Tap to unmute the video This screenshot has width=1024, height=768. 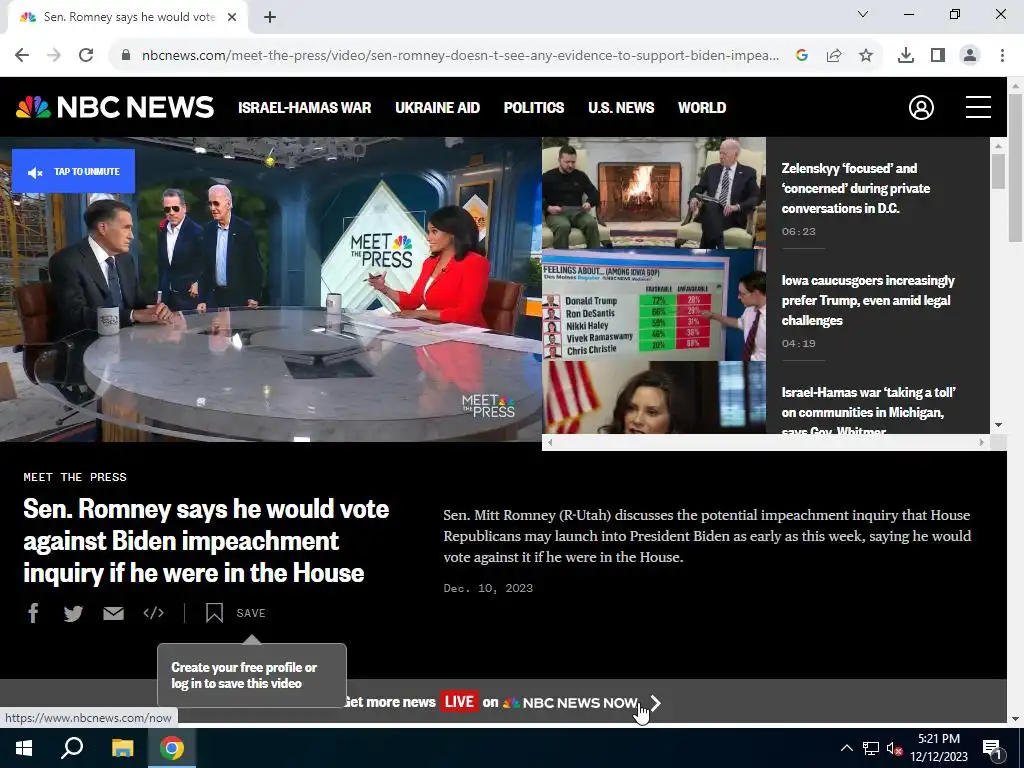click(x=73, y=171)
